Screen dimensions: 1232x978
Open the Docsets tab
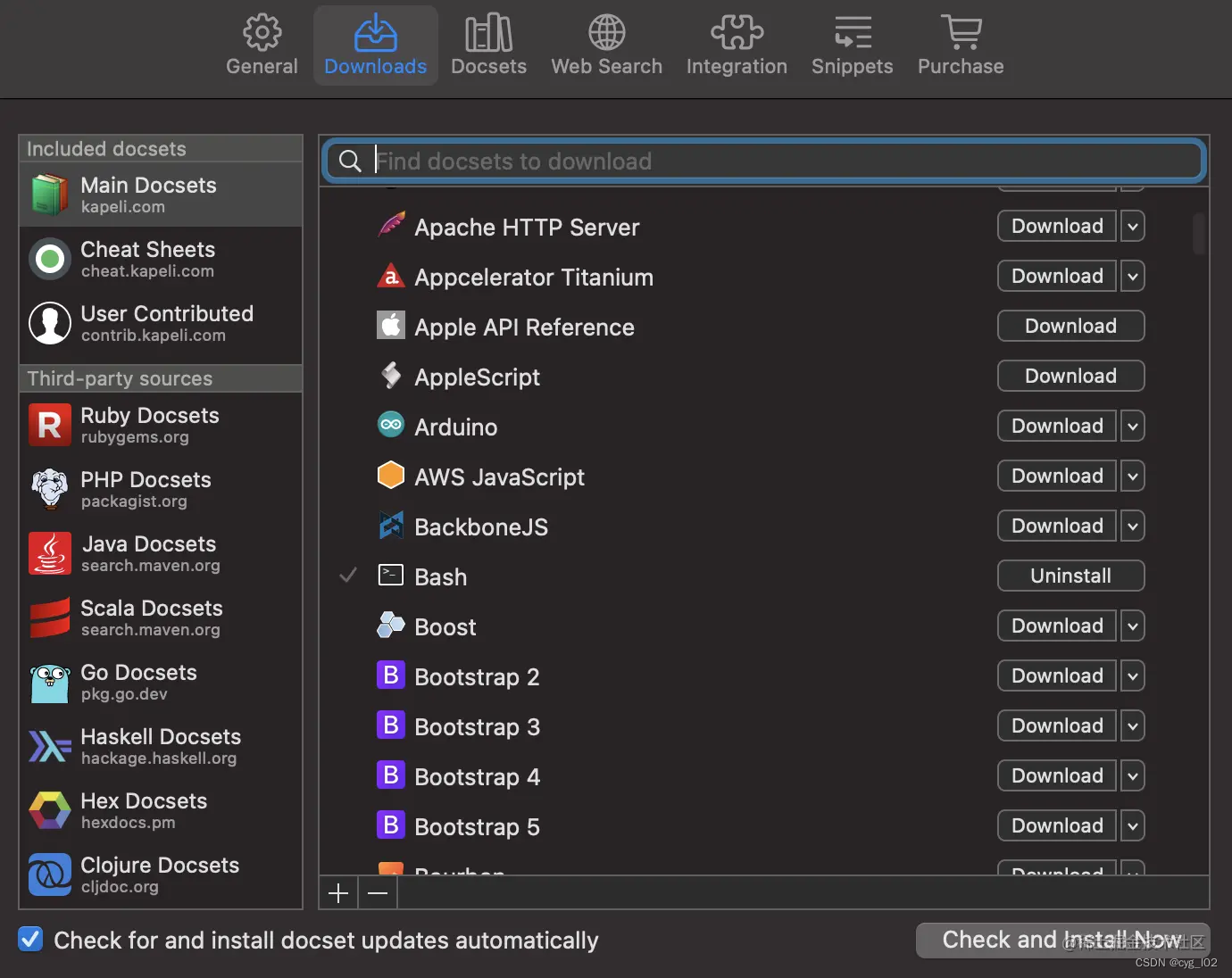pos(488,46)
